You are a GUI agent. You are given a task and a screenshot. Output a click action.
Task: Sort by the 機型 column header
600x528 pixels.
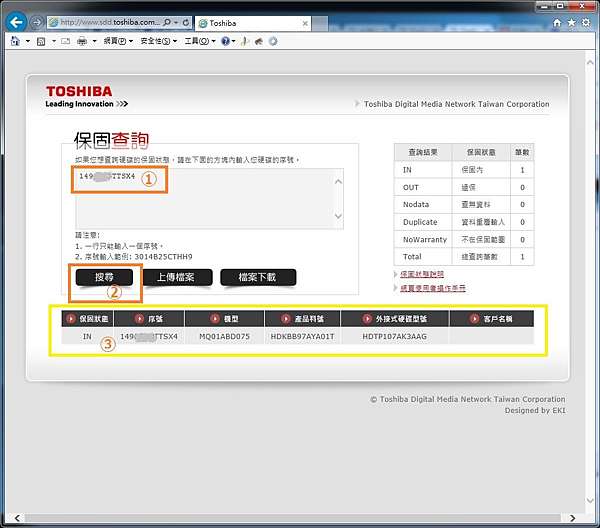coord(224,318)
